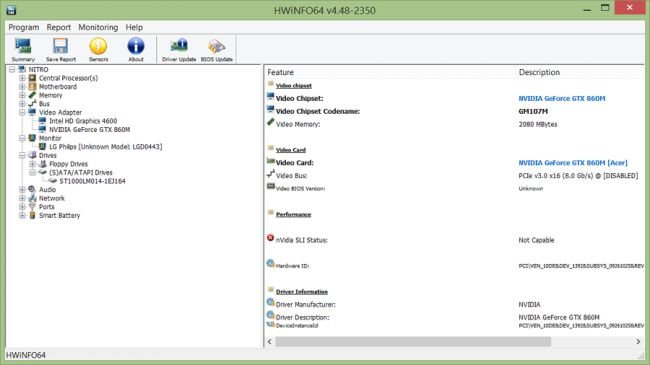The image size is (650, 365).
Task: Expand the Motherboard tree node
Action: (22, 87)
